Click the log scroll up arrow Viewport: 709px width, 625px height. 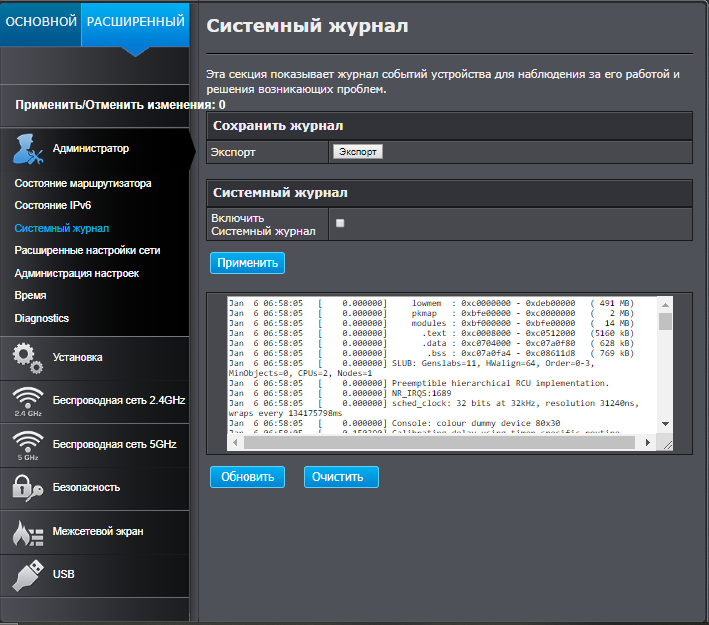click(665, 305)
